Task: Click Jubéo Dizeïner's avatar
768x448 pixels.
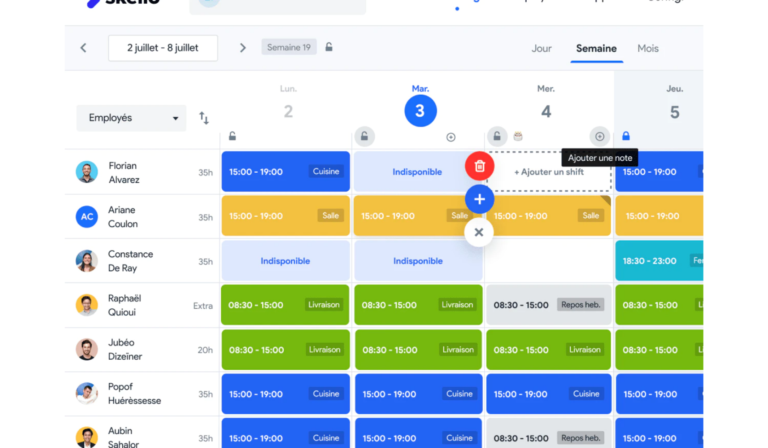Action: 87,350
